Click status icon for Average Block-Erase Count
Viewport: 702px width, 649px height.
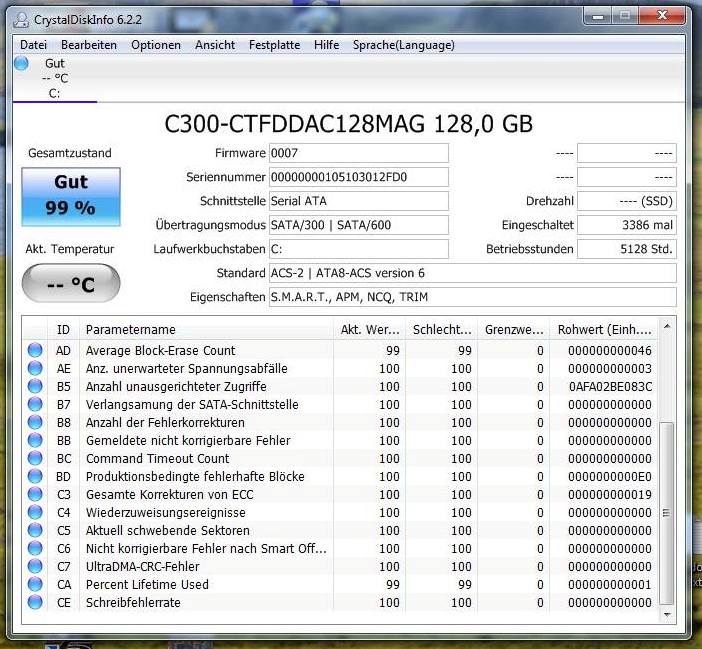click(x=35, y=350)
